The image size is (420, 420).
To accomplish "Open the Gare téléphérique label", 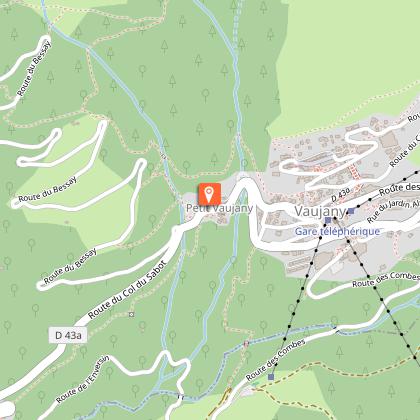I will pyautogui.click(x=337, y=231).
